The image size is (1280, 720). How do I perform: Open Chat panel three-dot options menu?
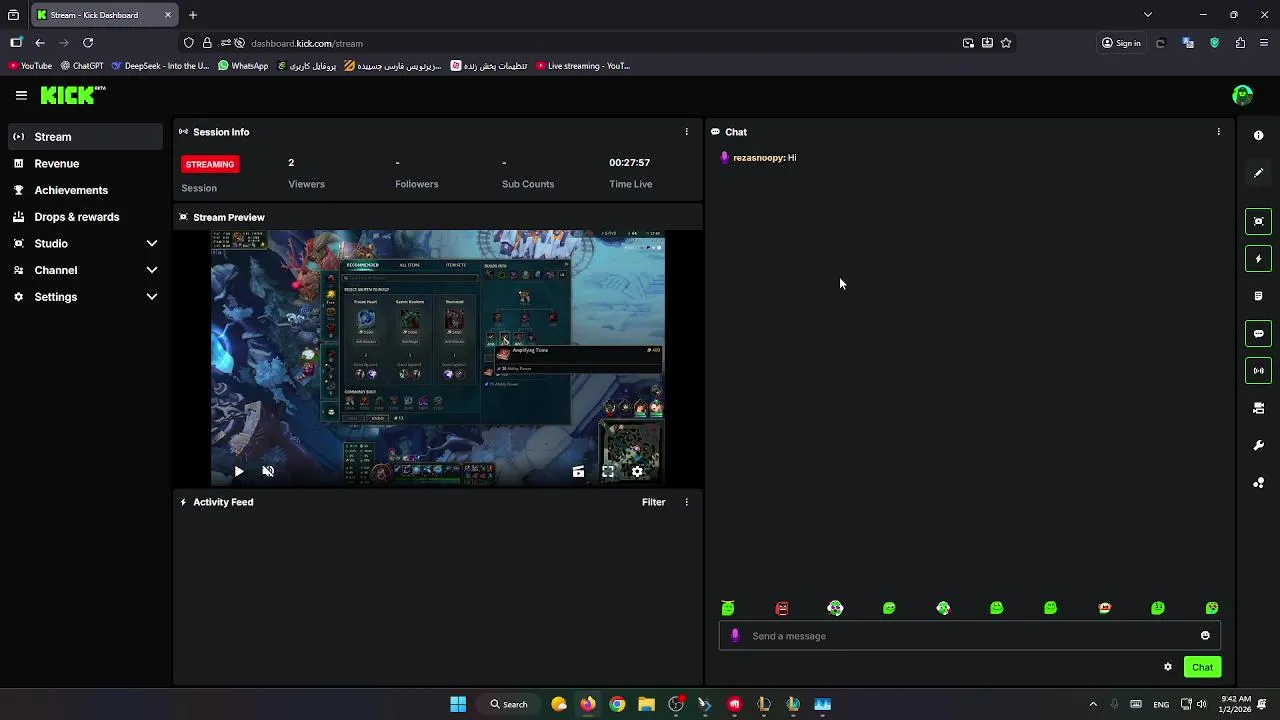pyautogui.click(x=1218, y=132)
